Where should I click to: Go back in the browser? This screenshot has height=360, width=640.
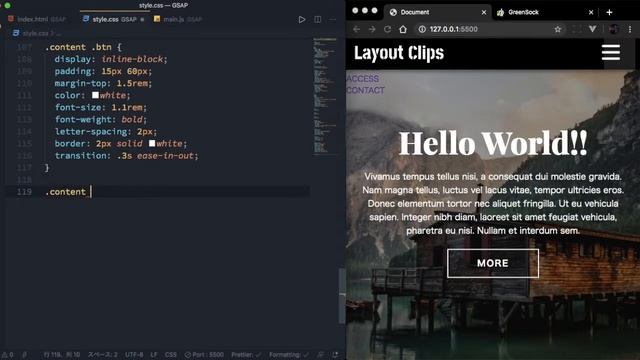point(356,29)
